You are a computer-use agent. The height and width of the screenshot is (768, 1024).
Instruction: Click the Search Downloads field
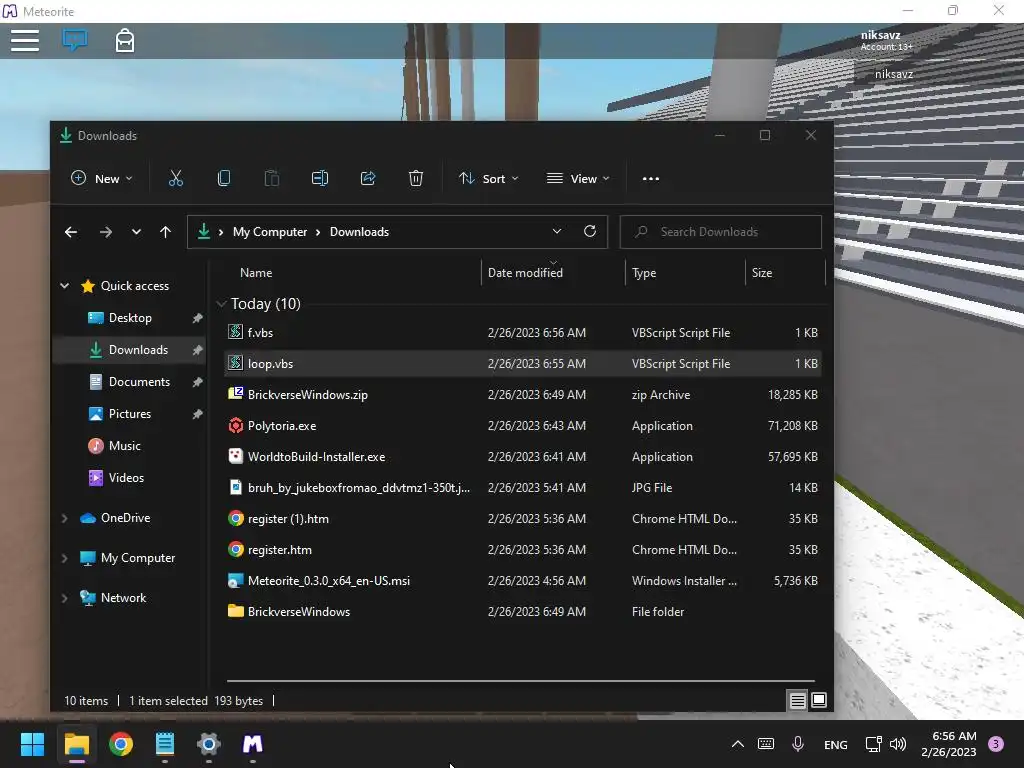(x=720, y=232)
